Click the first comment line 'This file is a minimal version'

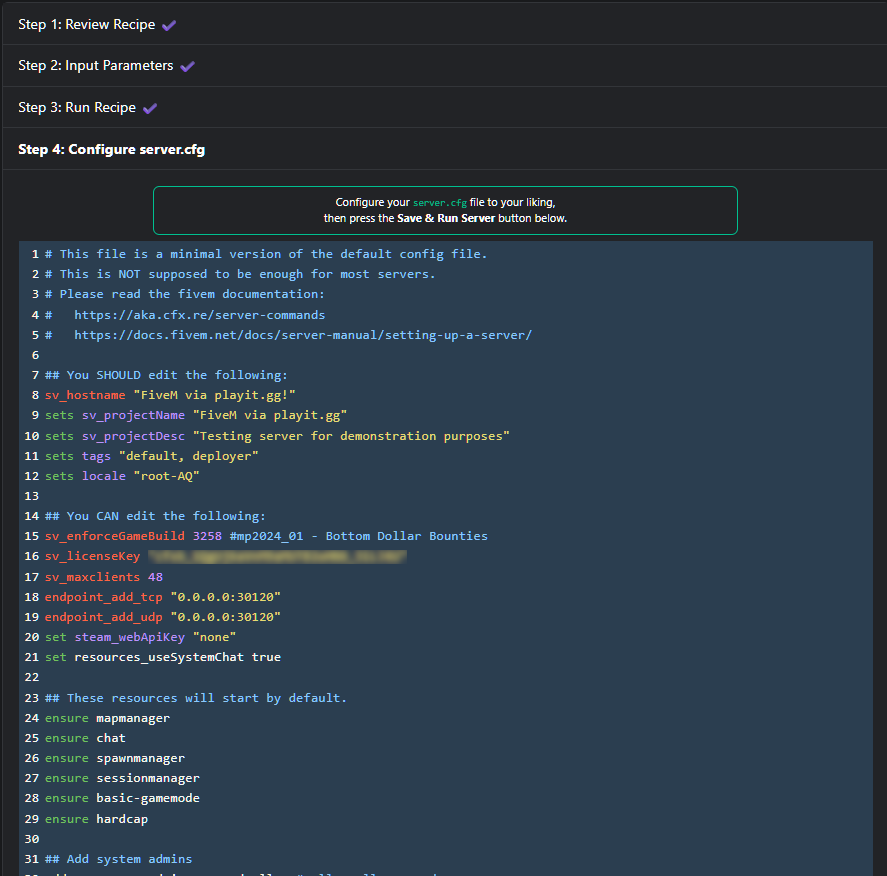coord(266,254)
